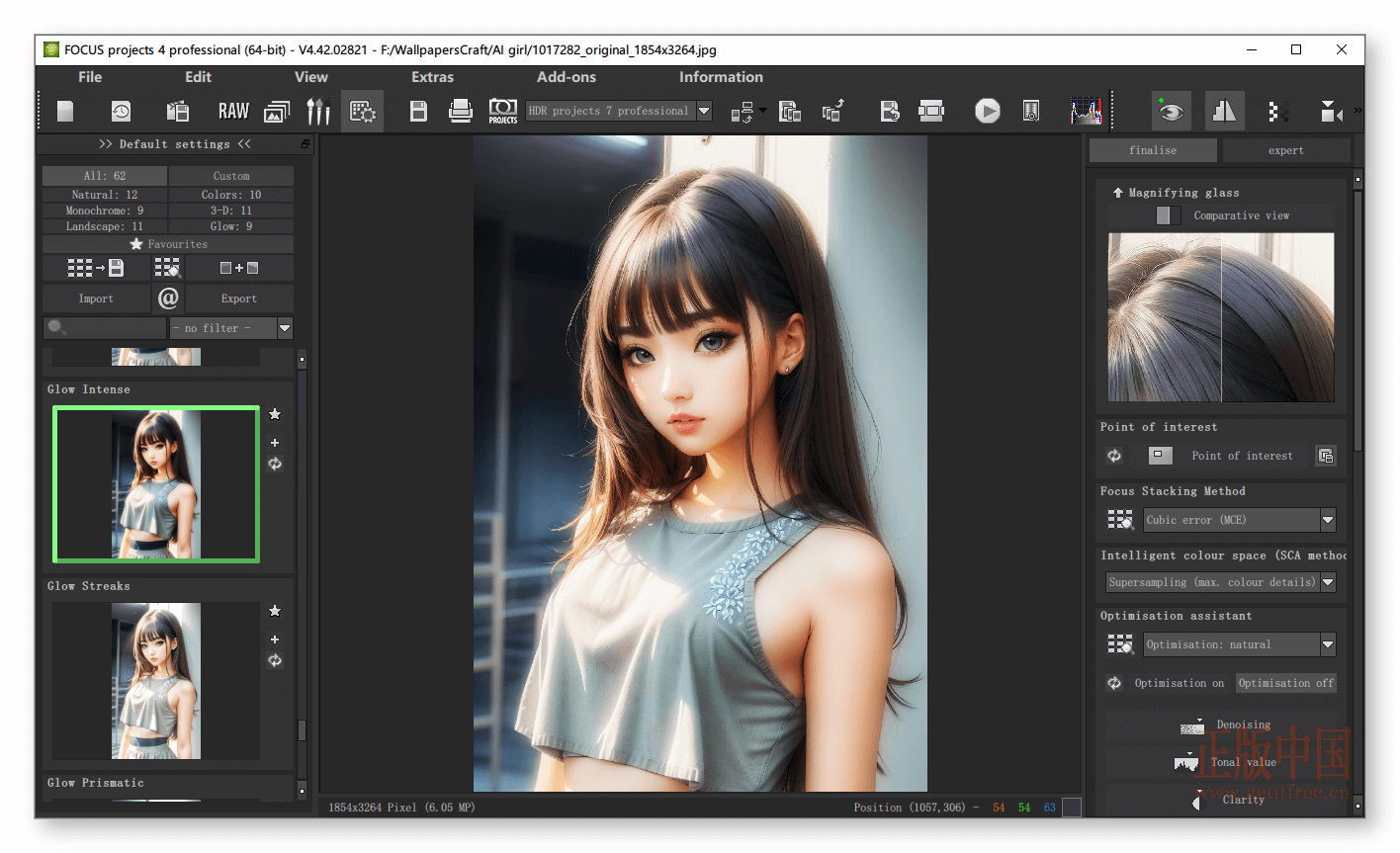This screenshot has height=853, width=1400.
Task: Click the load project file icon
Action: coord(178,111)
